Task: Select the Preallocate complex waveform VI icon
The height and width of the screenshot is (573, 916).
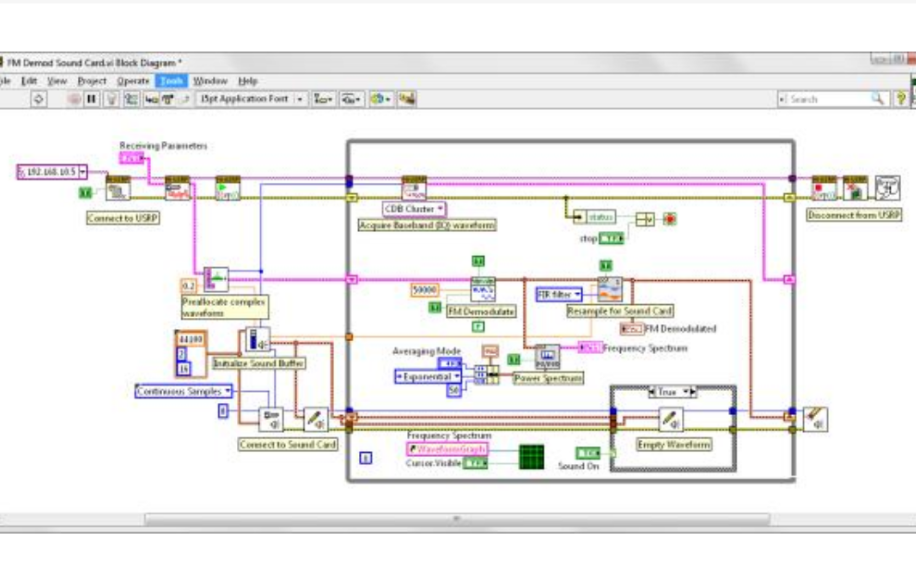Action: point(216,280)
